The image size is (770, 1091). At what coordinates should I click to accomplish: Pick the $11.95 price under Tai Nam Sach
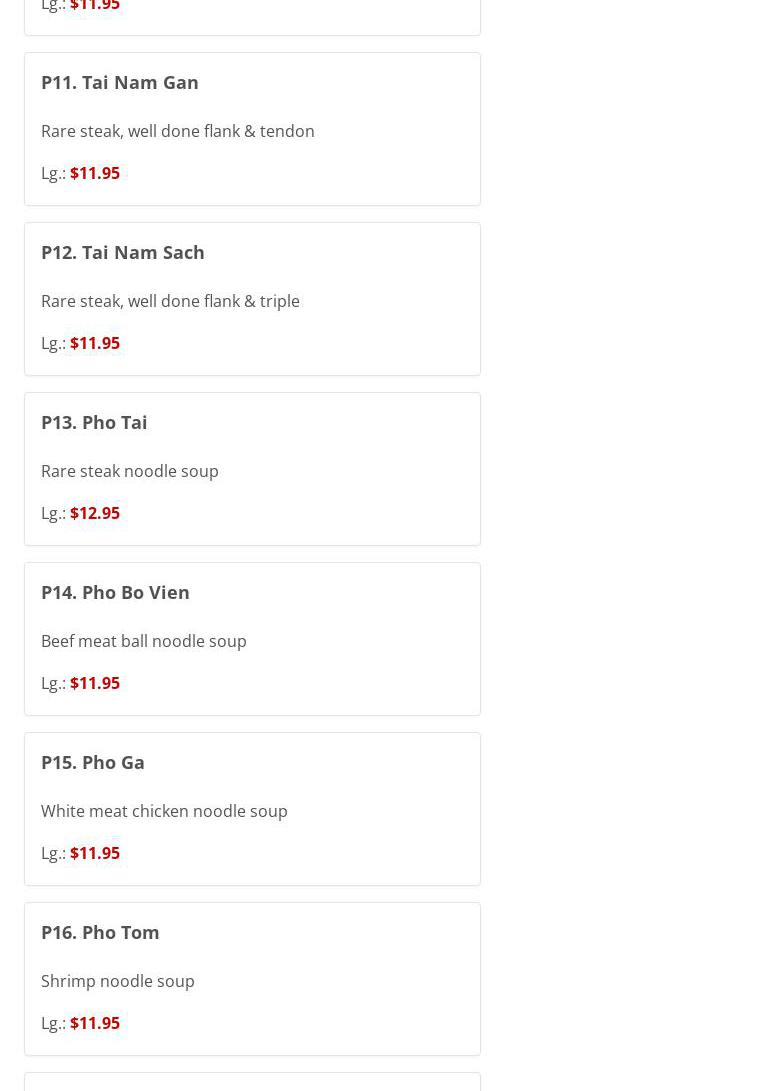95,343
